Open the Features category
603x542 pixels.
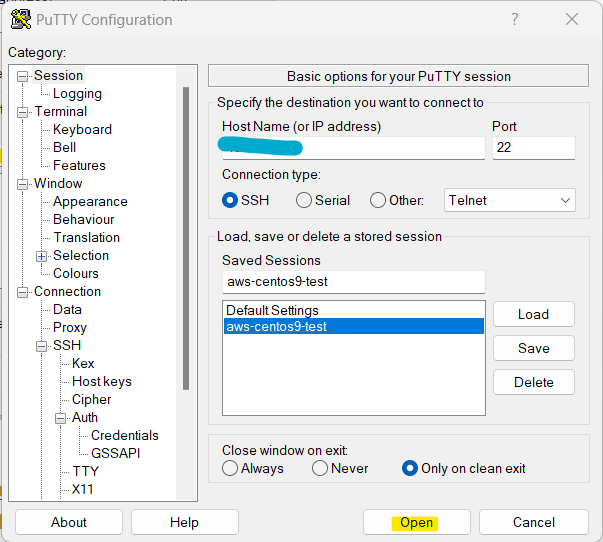point(79,165)
